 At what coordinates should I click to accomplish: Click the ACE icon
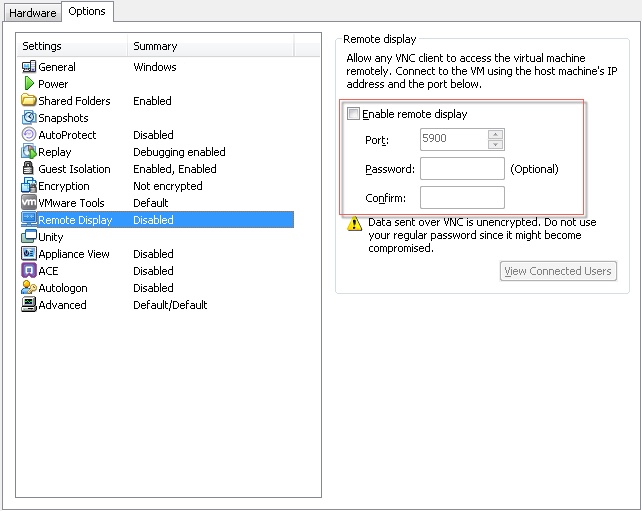click(28, 271)
